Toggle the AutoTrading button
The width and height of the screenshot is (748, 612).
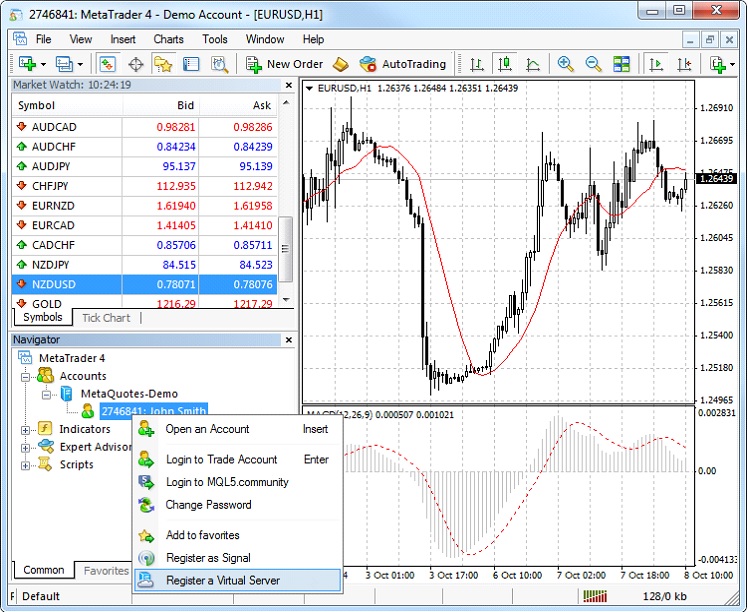click(x=403, y=64)
